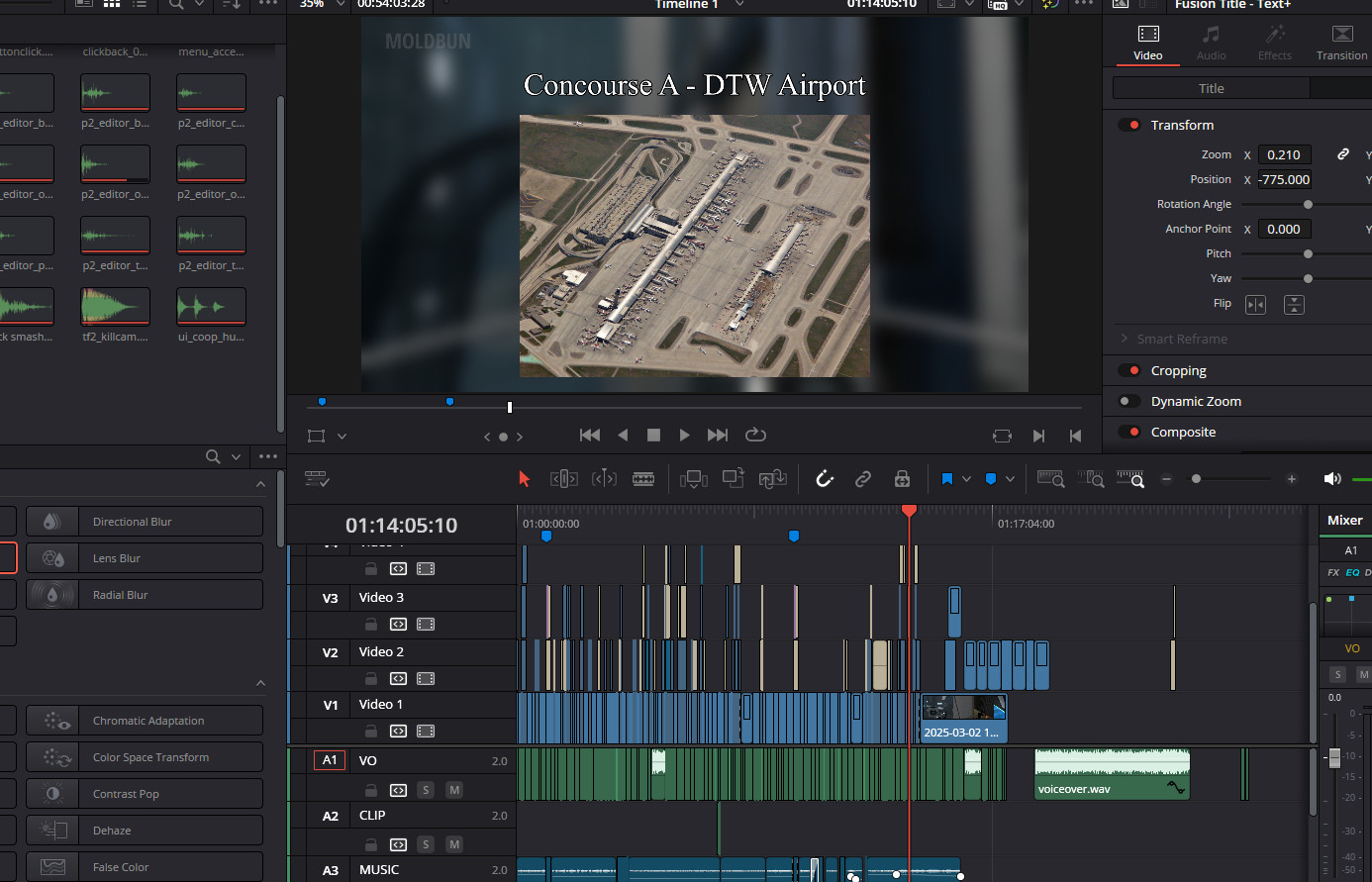Open Marker color dropdown arrow
Viewport: 1372px width, 882px height.
(x=1010, y=479)
